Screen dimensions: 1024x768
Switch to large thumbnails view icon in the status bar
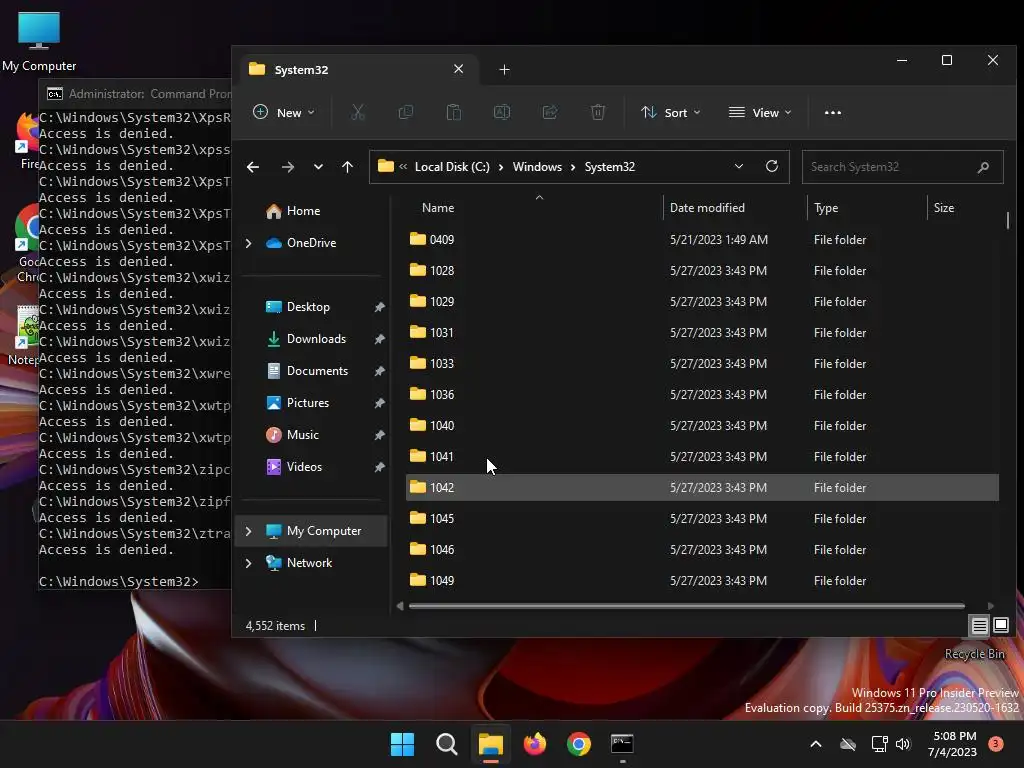point(1001,625)
